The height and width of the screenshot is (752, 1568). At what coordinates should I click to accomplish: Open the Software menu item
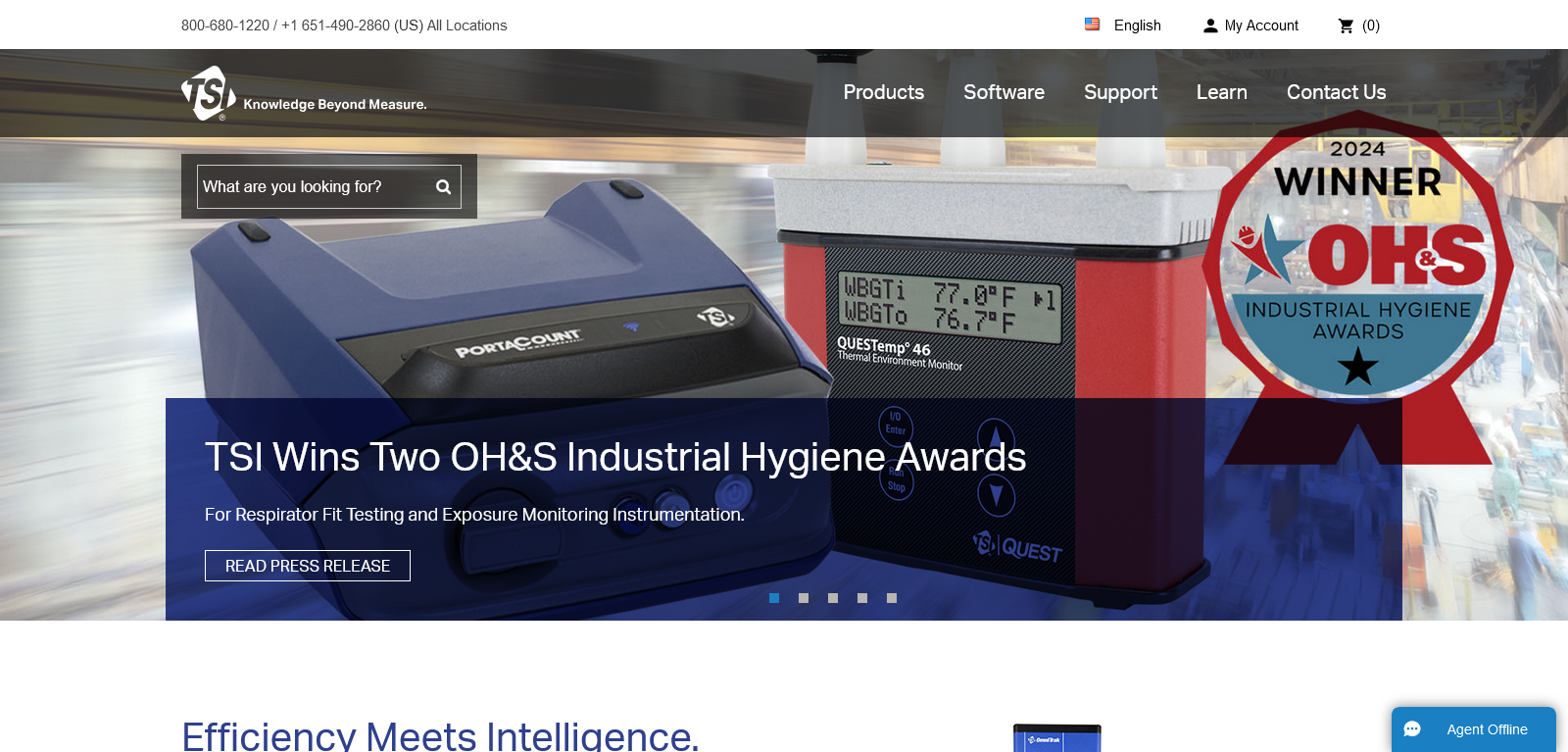click(1004, 92)
